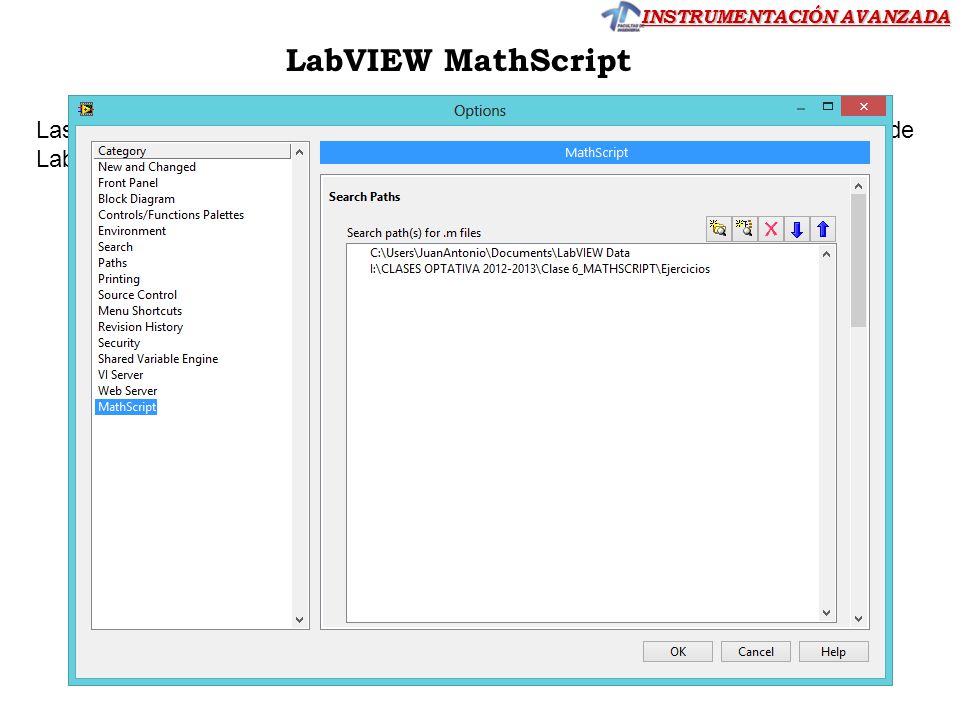Image resolution: width=960 pixels, height=720 pixels.
Task: Open the VI Server category
Action: click(x=121, y=374)
